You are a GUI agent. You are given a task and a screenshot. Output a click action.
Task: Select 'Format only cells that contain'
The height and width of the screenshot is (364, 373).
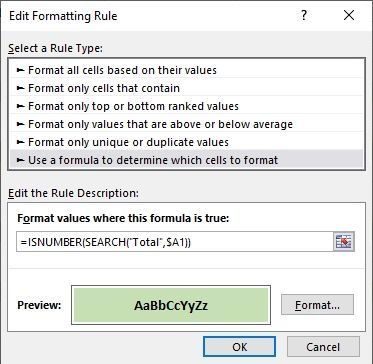[186, 88]
